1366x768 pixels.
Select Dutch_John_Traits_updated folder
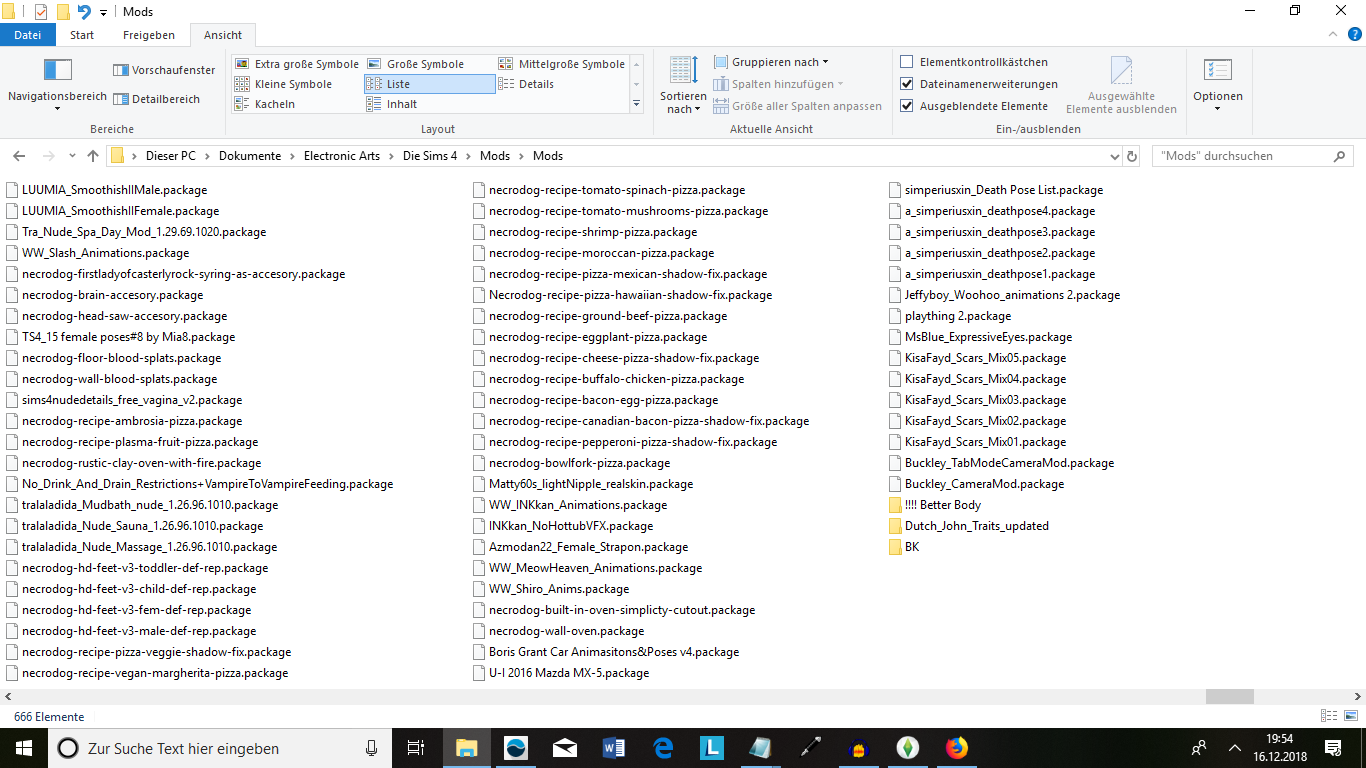coord(969,526)
